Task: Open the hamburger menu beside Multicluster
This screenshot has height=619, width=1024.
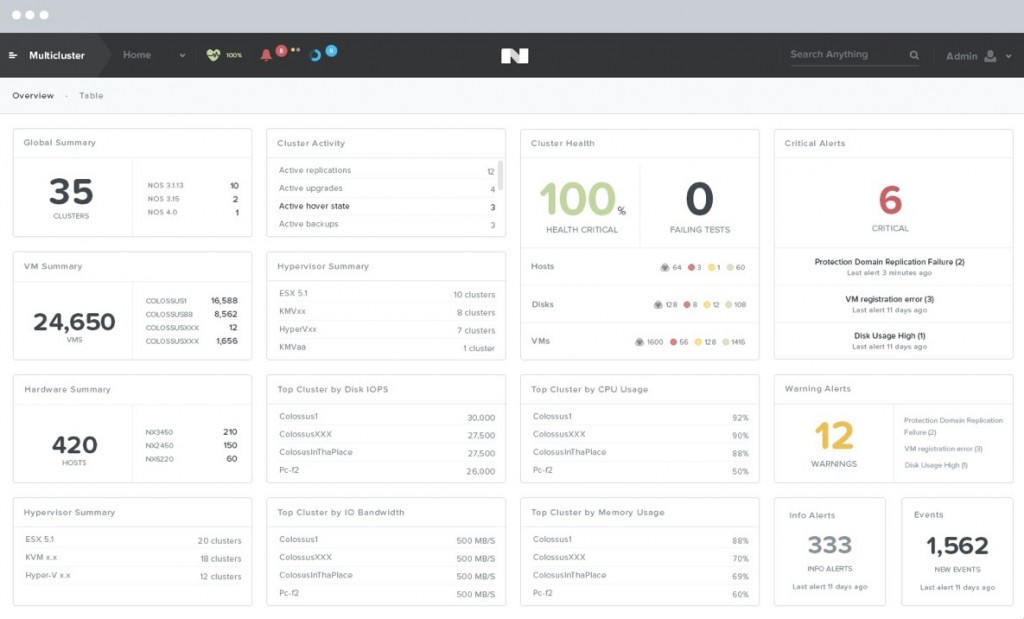Action: [x=13, y=56]
